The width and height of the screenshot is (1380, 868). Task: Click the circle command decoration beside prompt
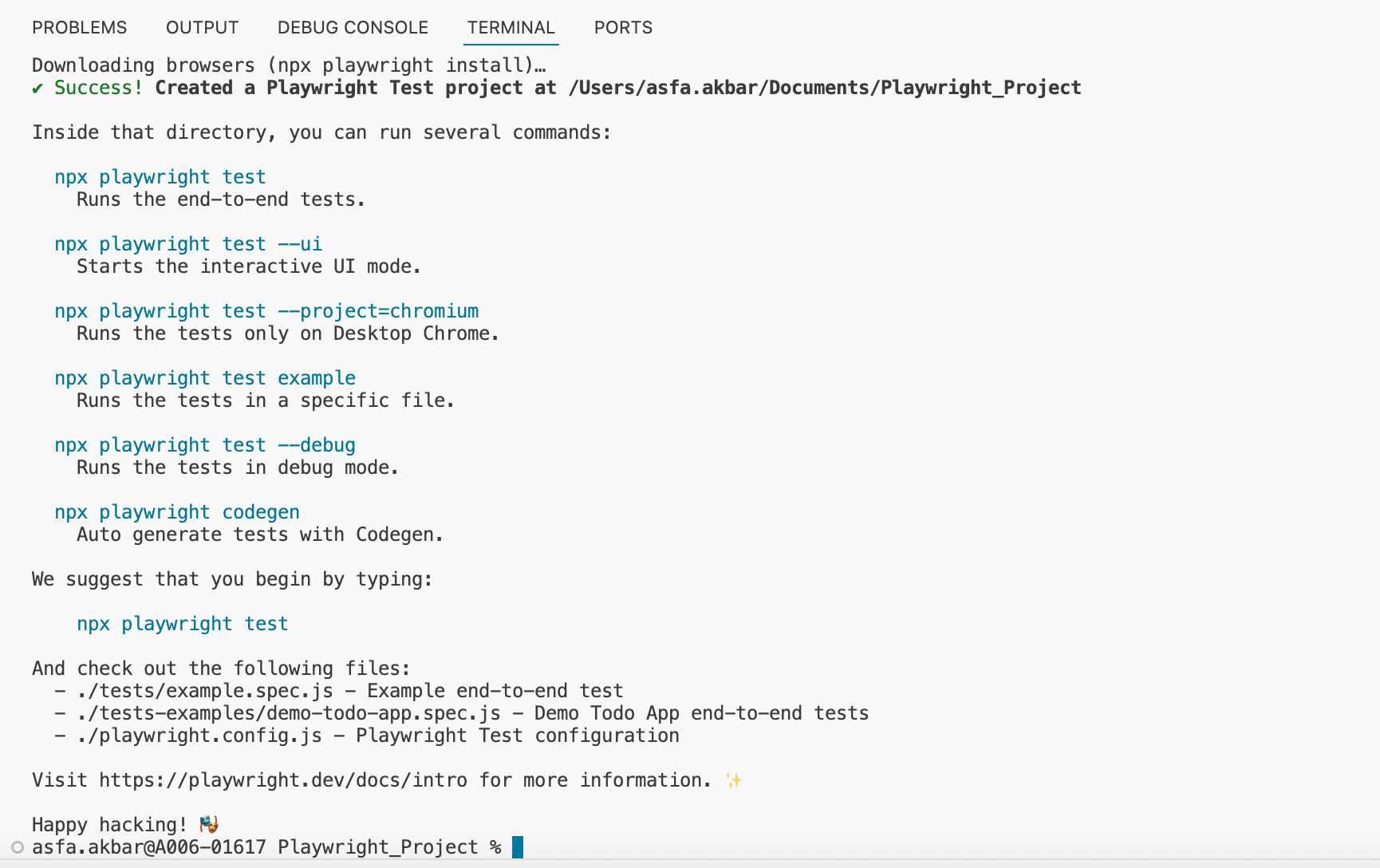[18, 847]
